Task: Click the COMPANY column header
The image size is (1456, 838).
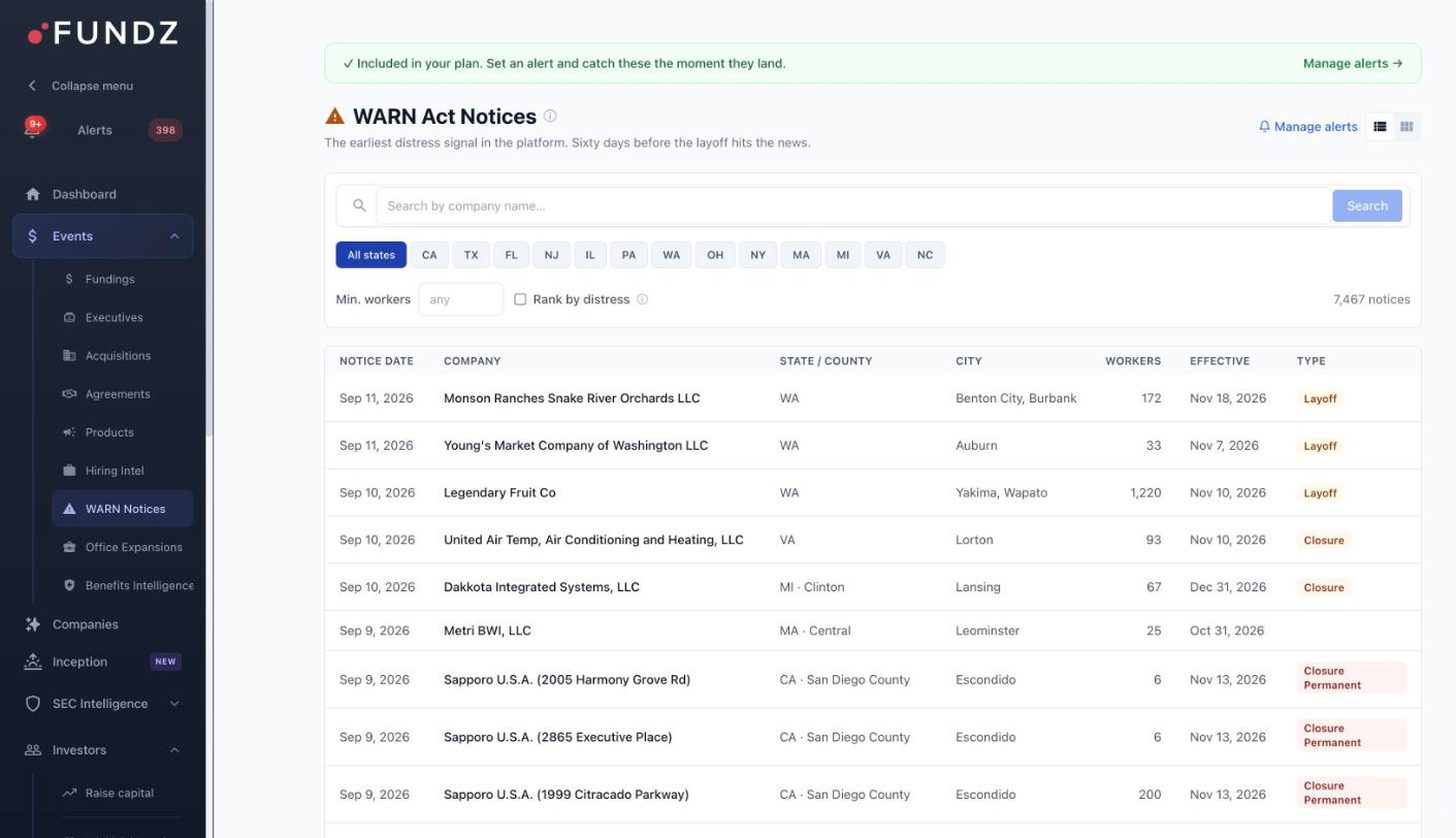Action: click(x=472, y=361)
